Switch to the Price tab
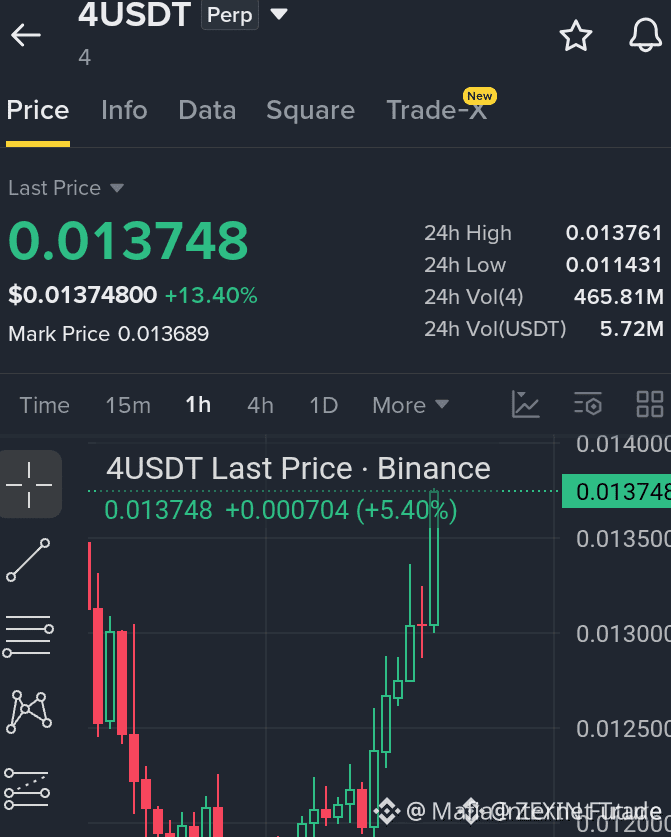The image size is (671, 837). pos(38,110)
